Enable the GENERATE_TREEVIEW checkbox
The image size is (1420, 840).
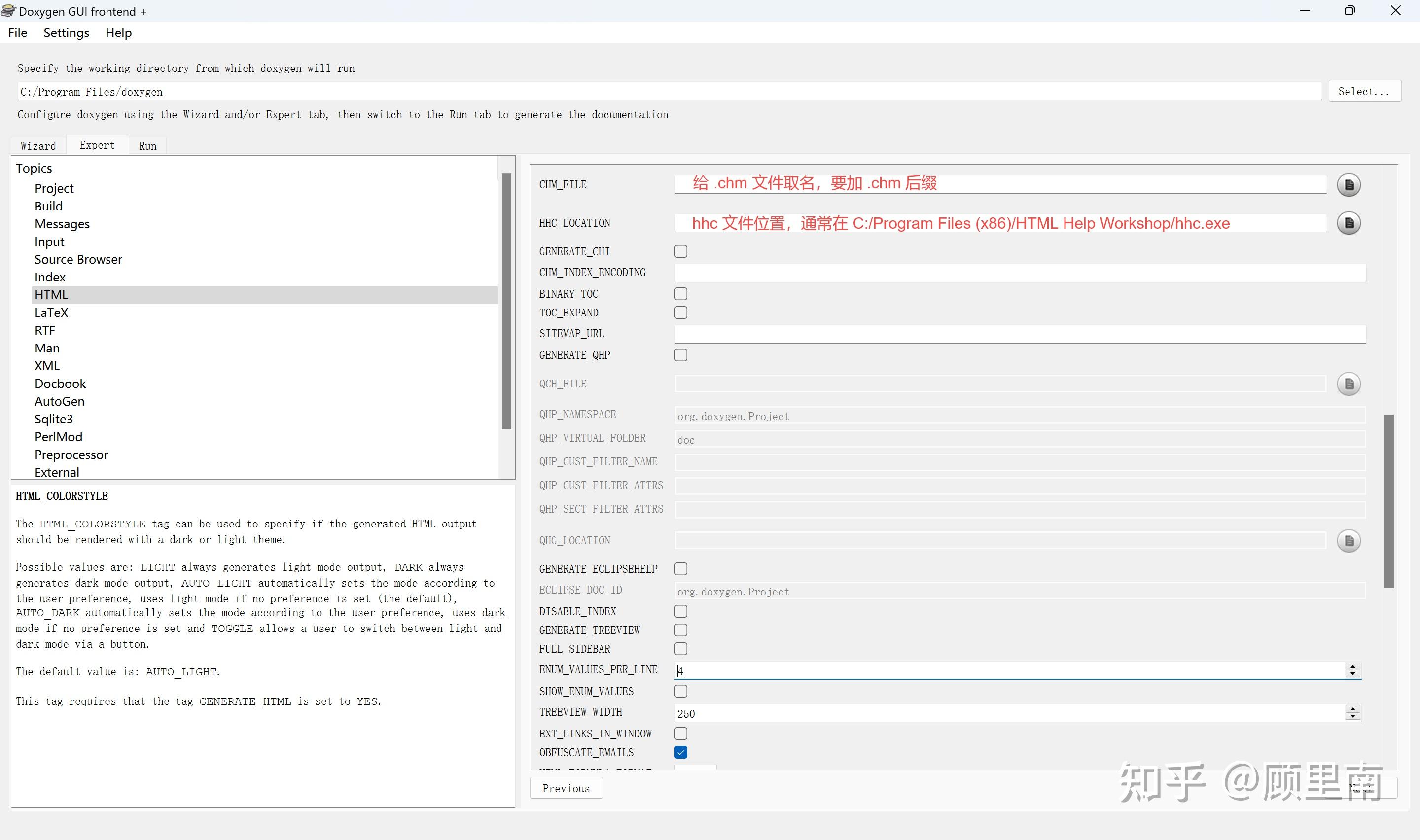click(681, 630)
